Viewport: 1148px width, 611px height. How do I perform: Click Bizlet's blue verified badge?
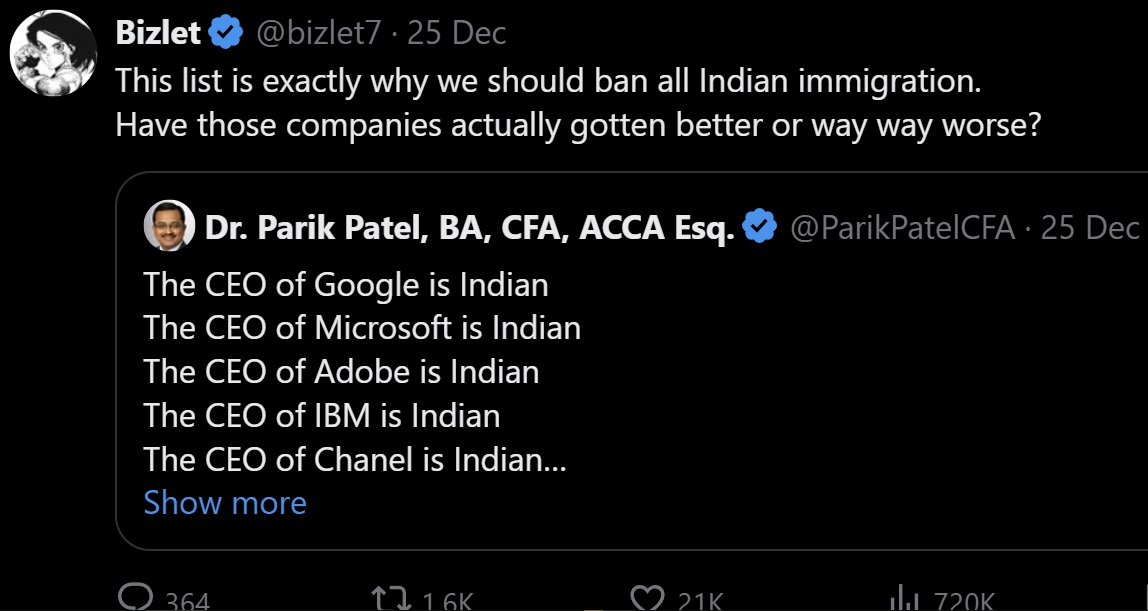(227, 34)
